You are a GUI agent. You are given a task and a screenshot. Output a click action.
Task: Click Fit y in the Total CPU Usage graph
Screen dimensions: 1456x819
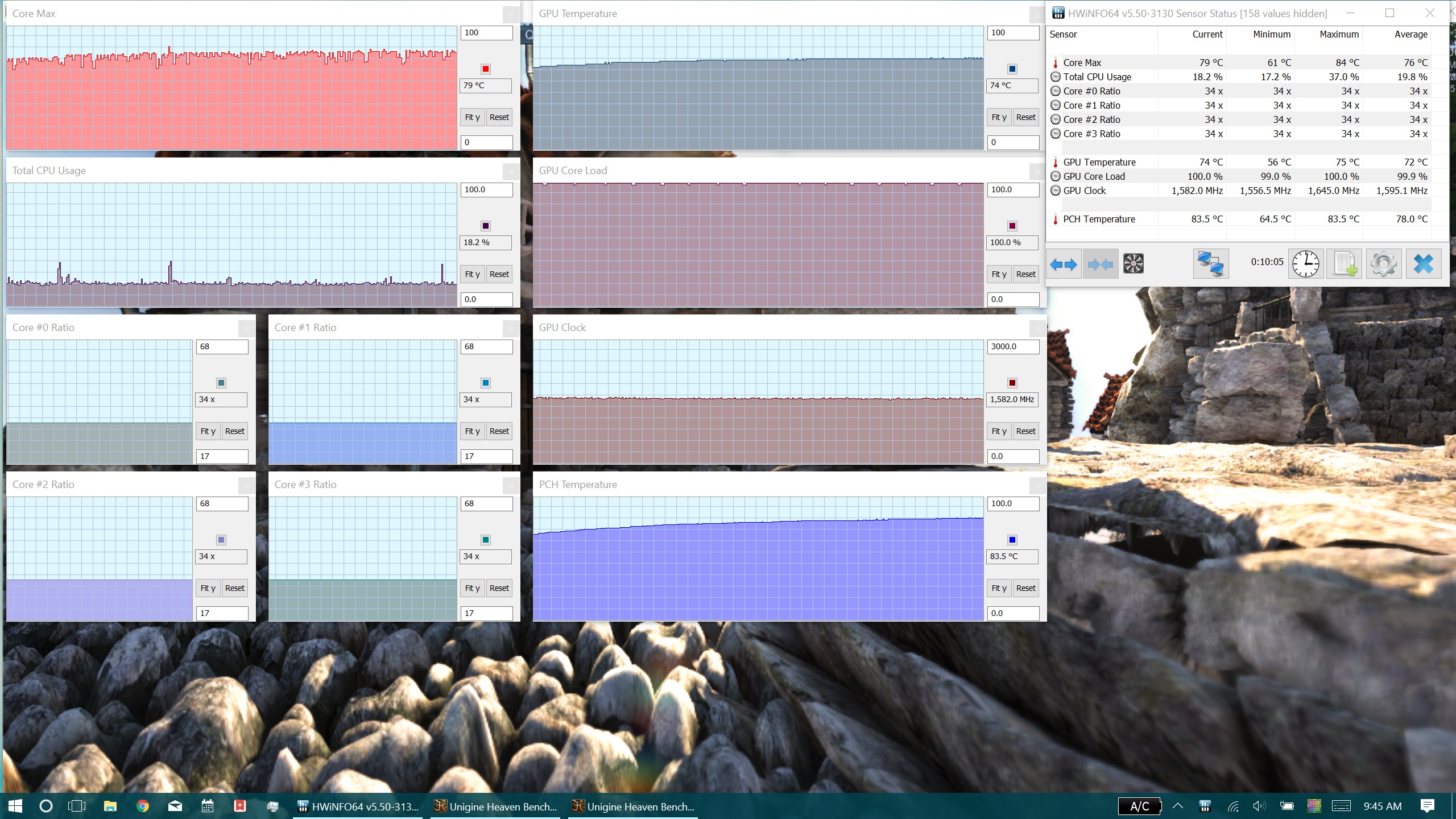[x=472, y=274]
